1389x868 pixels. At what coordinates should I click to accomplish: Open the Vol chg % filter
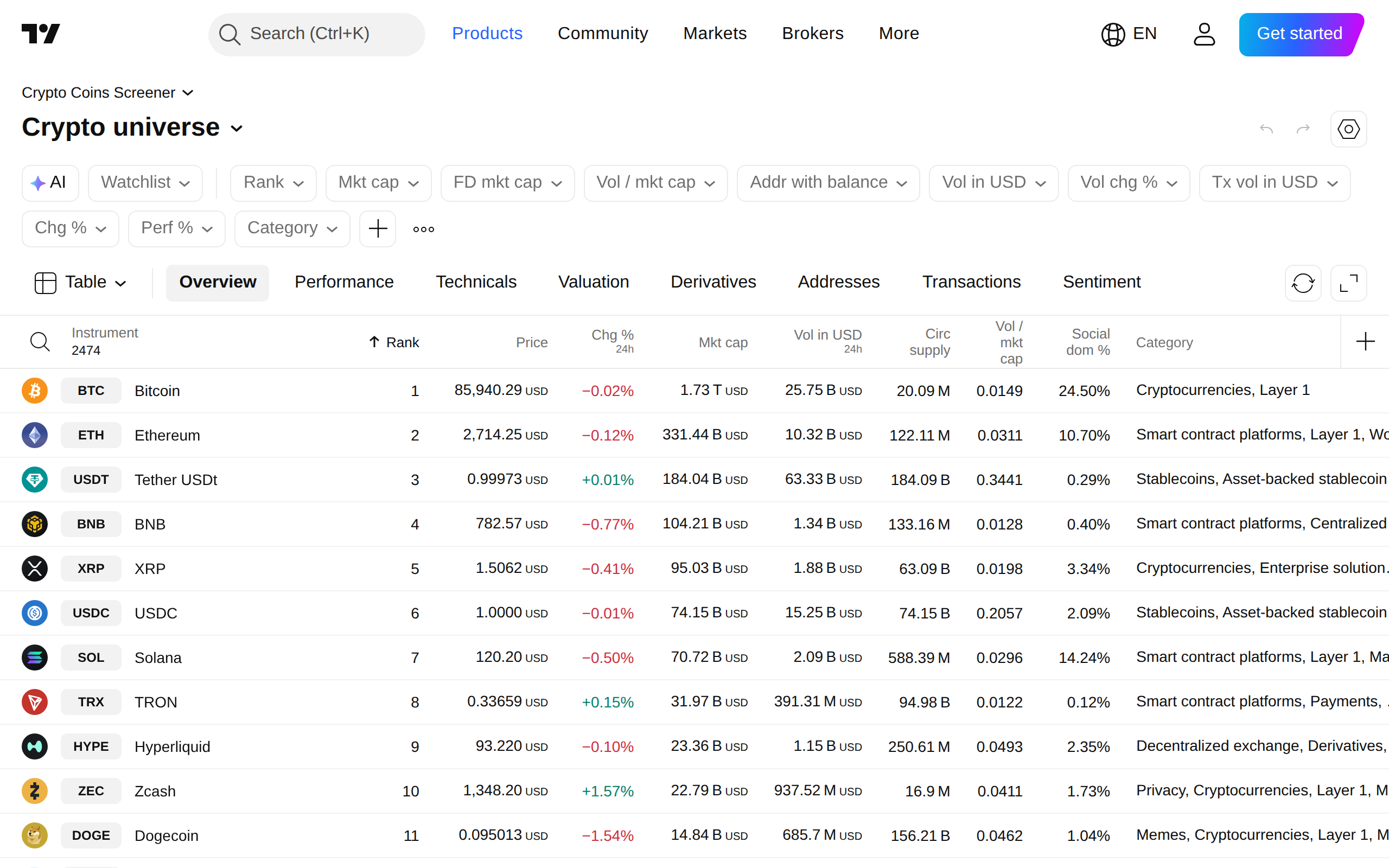click(1129, 183)
